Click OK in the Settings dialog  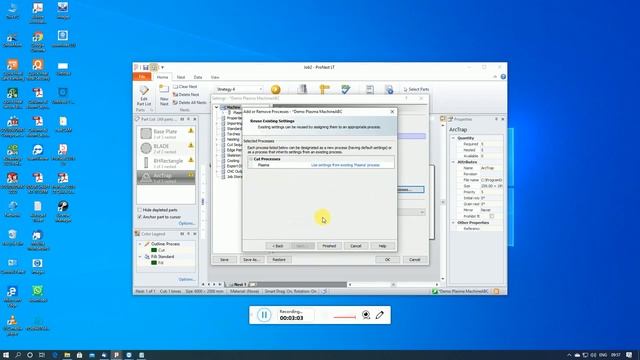pyautogui.click(x=387, y=260)
